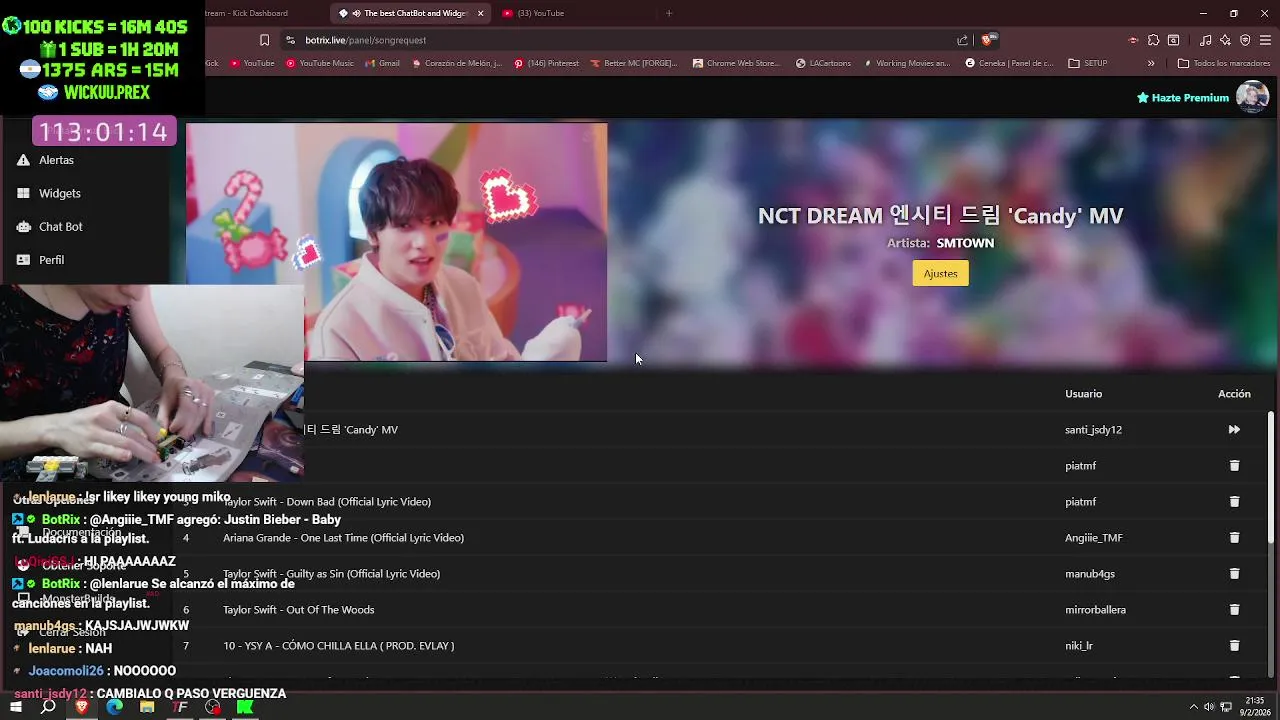Select username manub4gs in the queue

pyautogui.click(x=1089, y=574)
